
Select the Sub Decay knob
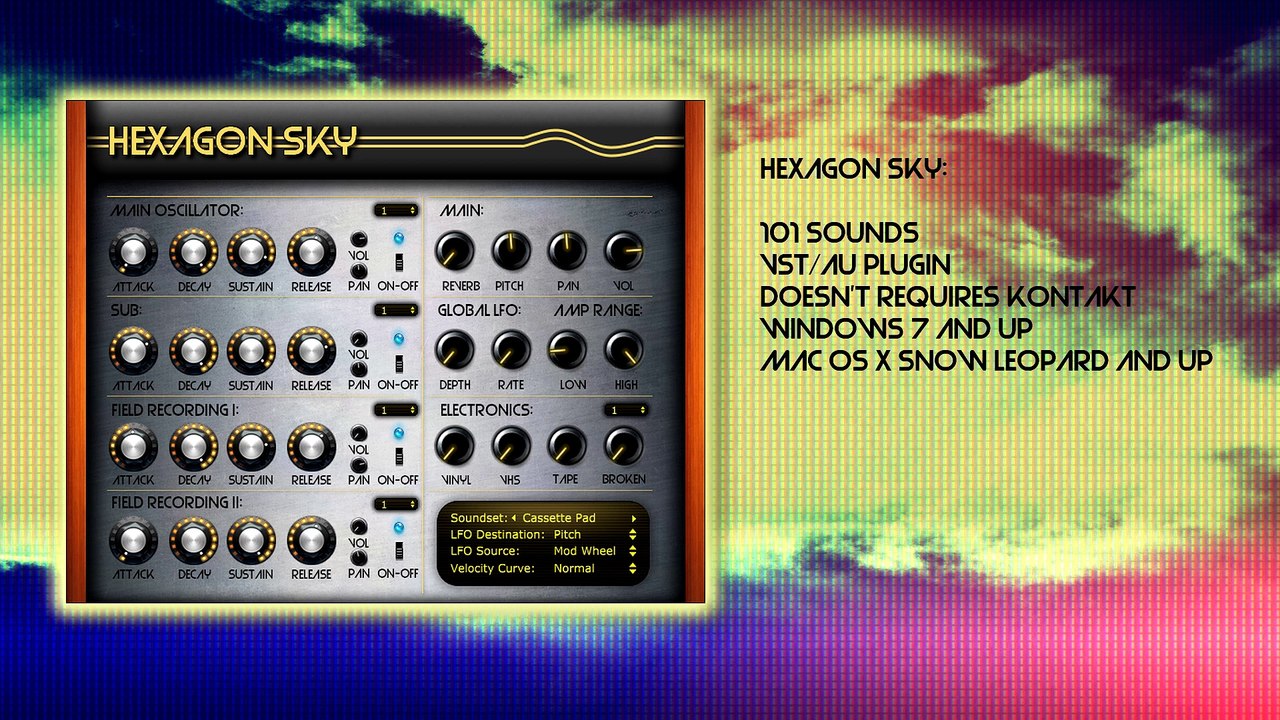pyautogui.click(x=194, y=352)
